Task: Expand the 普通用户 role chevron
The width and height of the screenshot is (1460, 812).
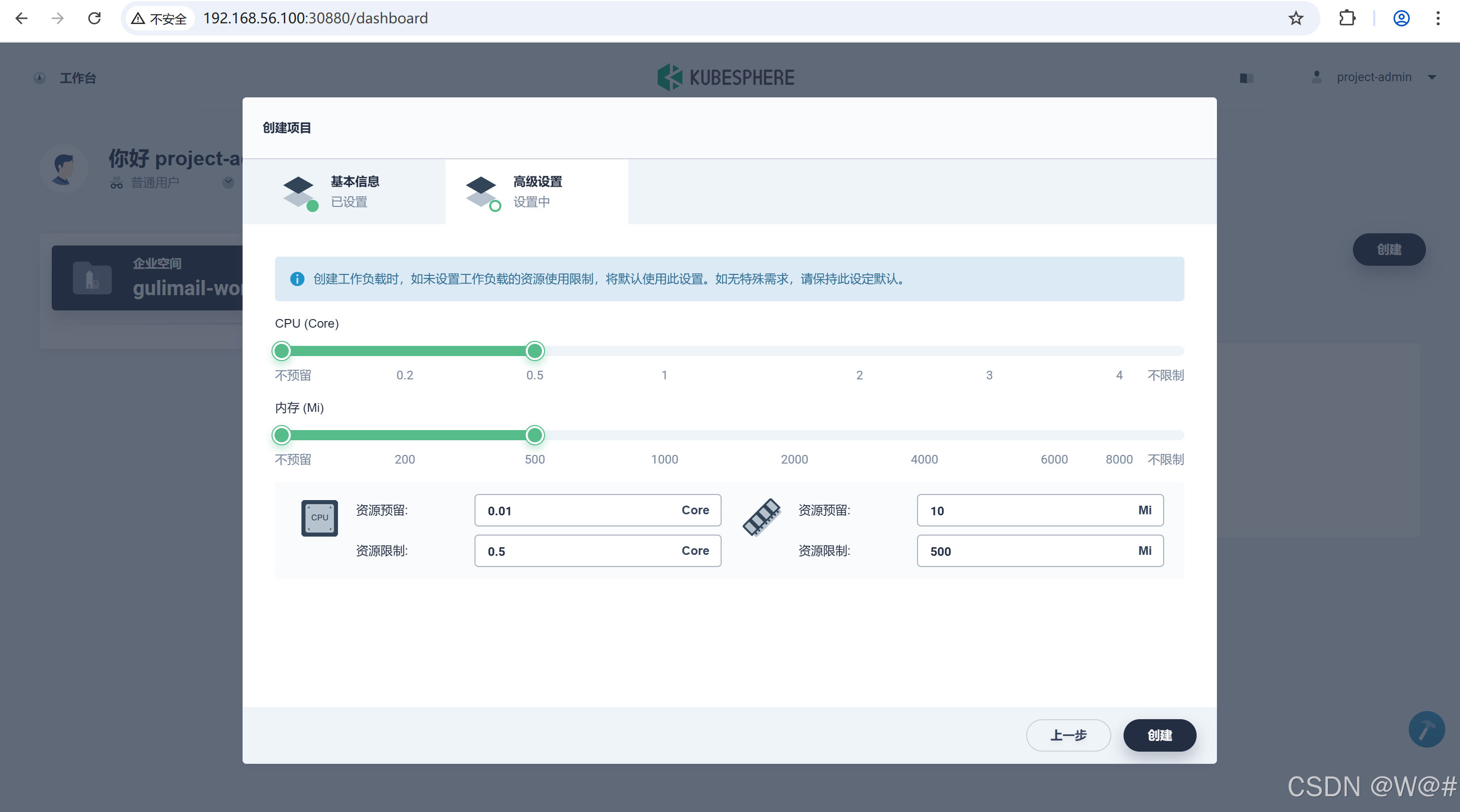Action: pos(228,183)
